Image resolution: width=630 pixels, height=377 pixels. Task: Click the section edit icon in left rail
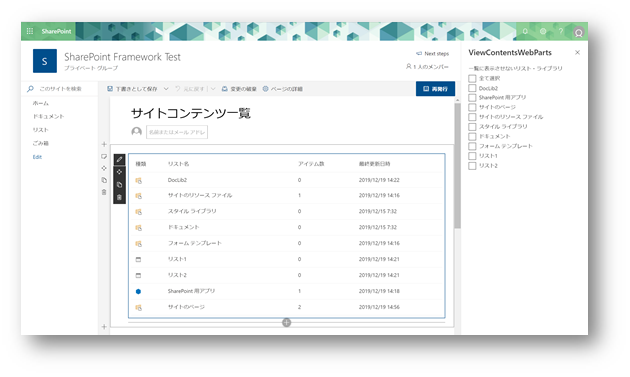pos(104,156)
